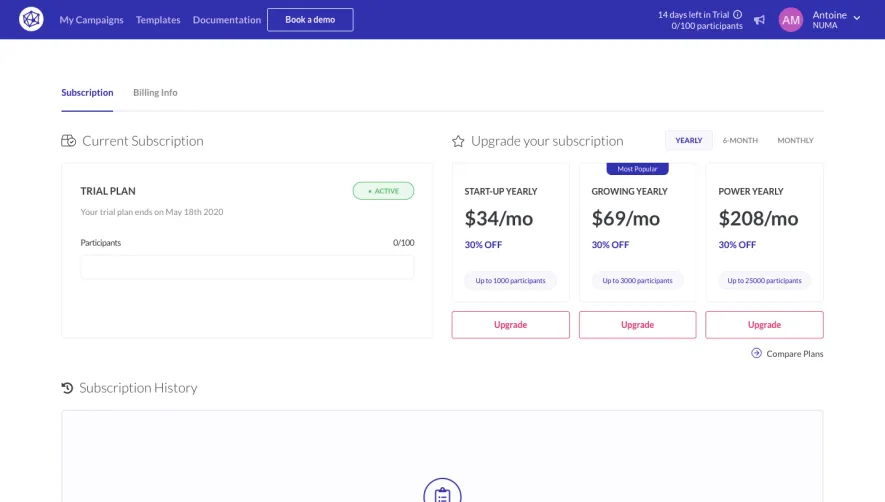Viewport: 885px width, 502px height.
Task: Click 30% OFF under Power Yearly
Action: coord(737,245)
